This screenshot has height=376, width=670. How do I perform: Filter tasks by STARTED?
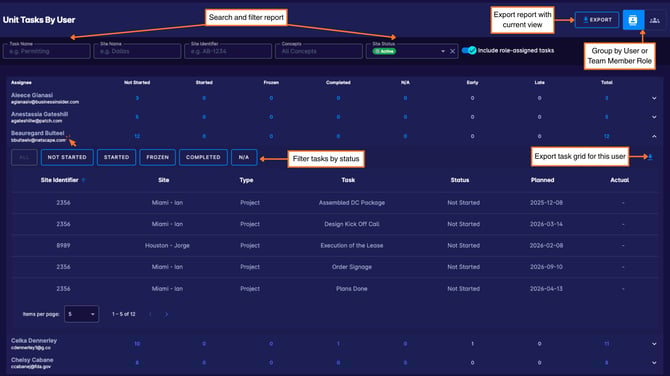pos(116,157)
